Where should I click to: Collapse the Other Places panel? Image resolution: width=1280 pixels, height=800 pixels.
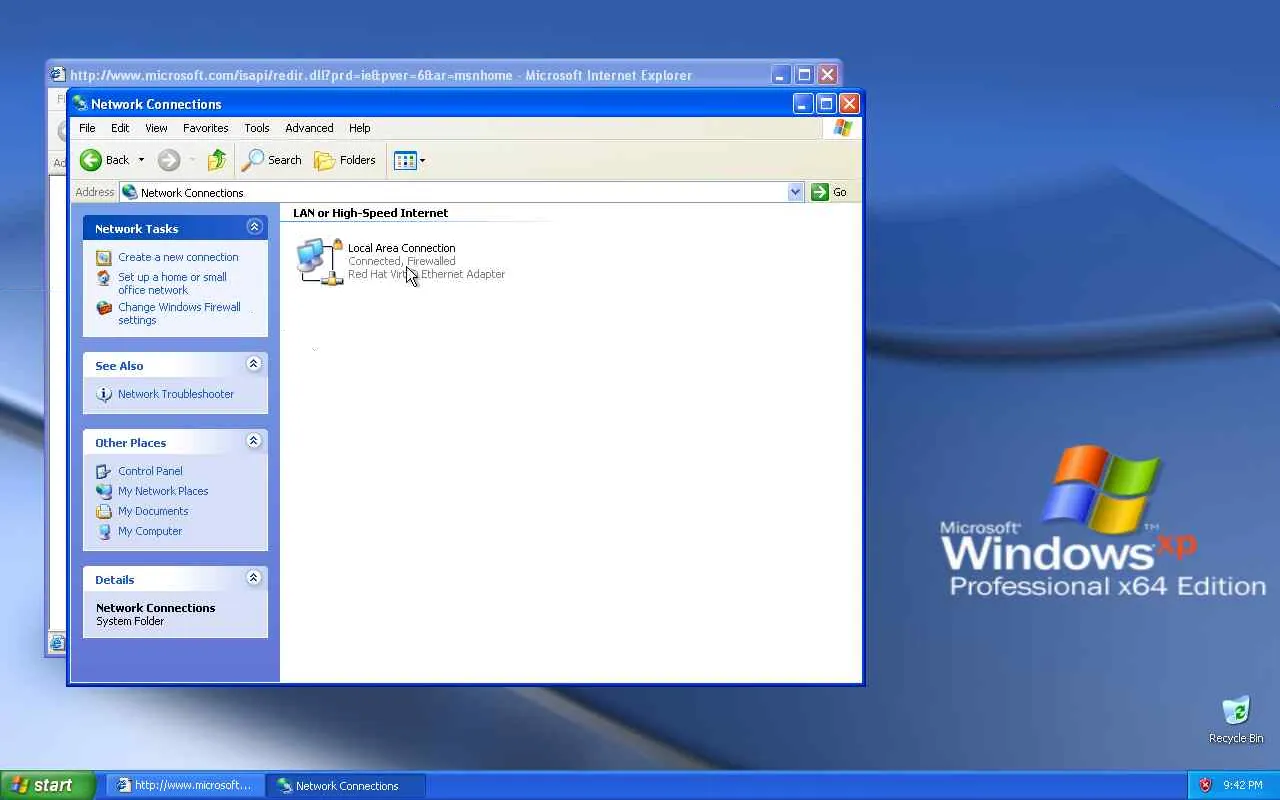click(x=254, y=441)
